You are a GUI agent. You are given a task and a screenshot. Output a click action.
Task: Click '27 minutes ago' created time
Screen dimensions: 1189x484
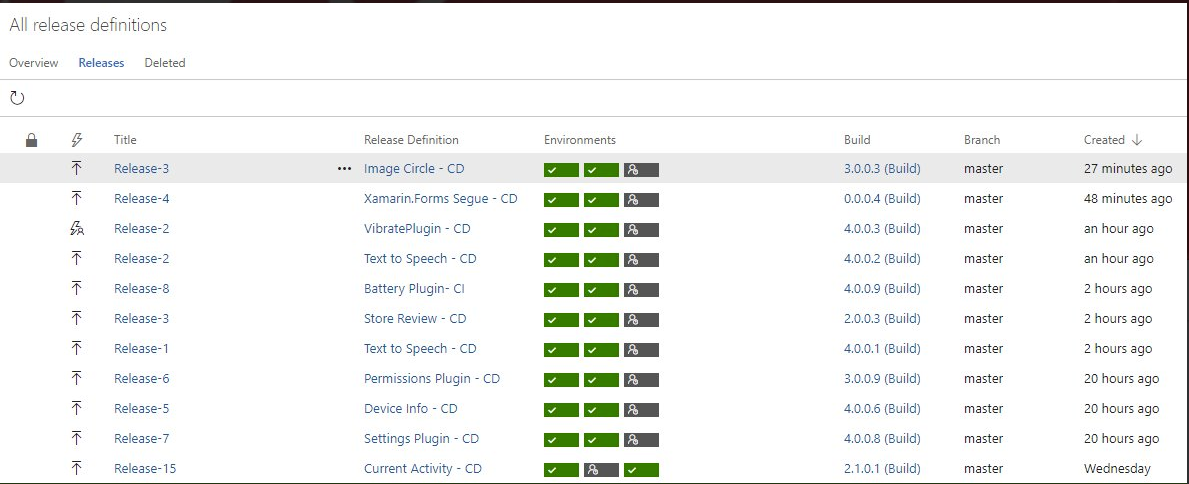click(1128, 168)
